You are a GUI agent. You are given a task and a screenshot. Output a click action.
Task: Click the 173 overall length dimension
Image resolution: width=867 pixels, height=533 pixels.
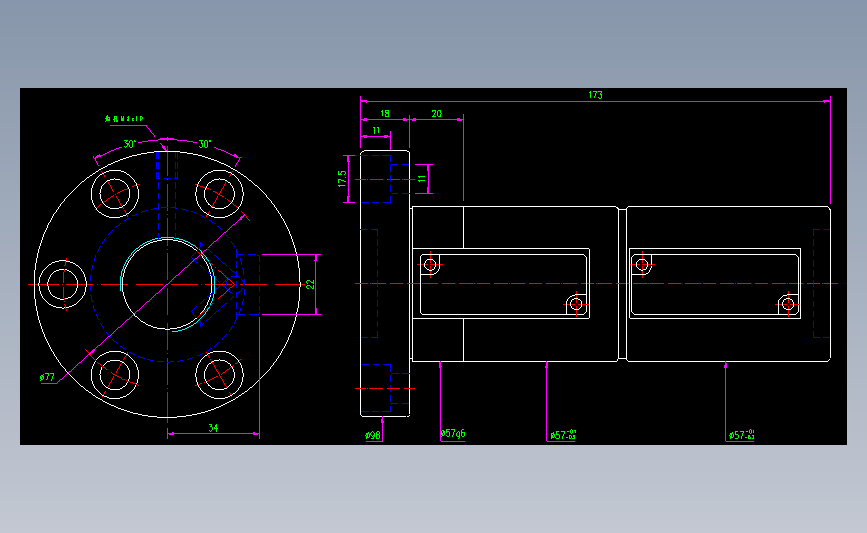(595, 95)
